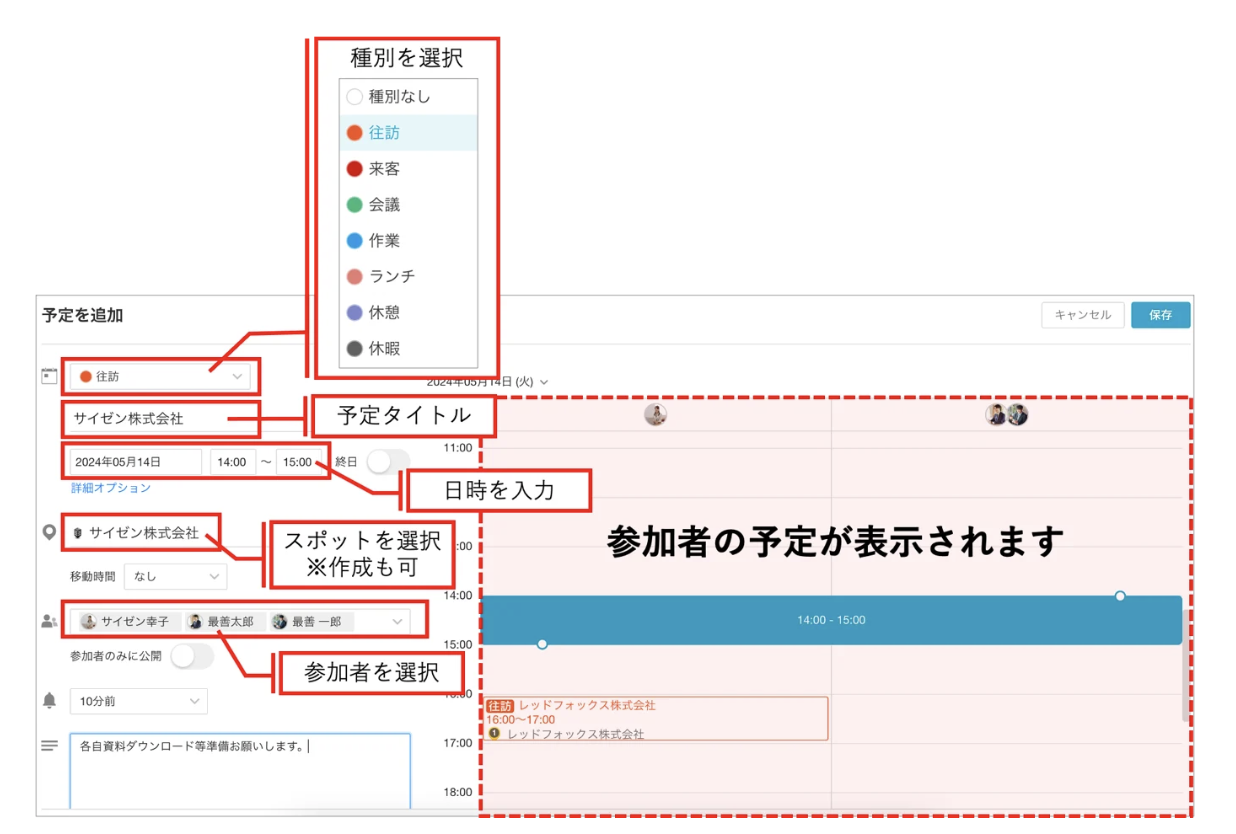Screen dimensions: 1236x834
Task: Click the warning badge in the レッドフォックス event
Action: coord(493,733)
